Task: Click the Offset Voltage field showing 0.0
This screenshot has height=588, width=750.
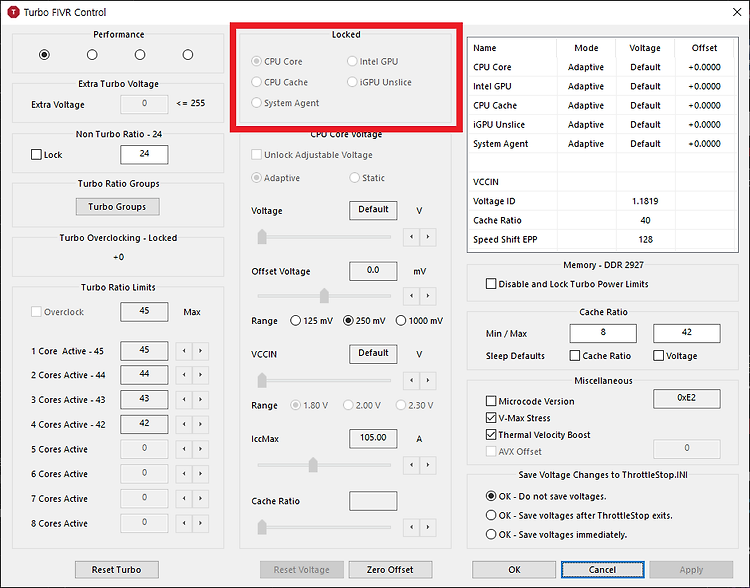Action: [373, 271]
